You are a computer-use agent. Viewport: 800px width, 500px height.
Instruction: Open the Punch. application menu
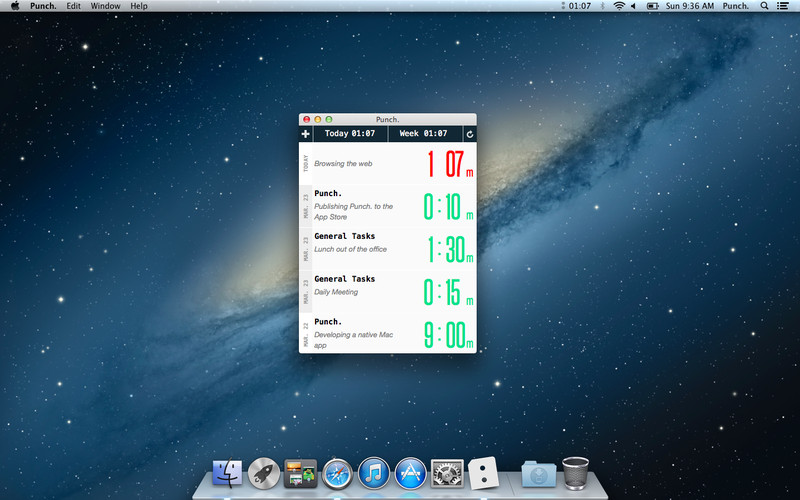click(43, 6)
